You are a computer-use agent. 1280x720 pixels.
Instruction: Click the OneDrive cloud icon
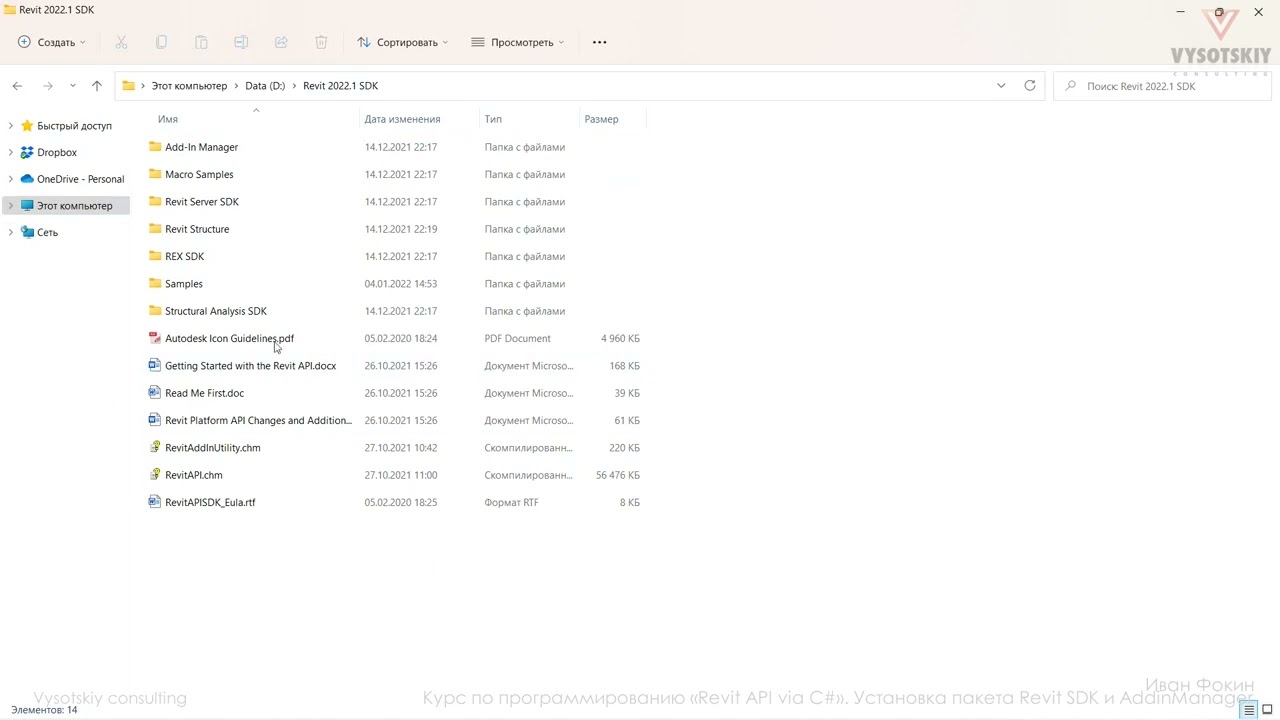(27, 179)
